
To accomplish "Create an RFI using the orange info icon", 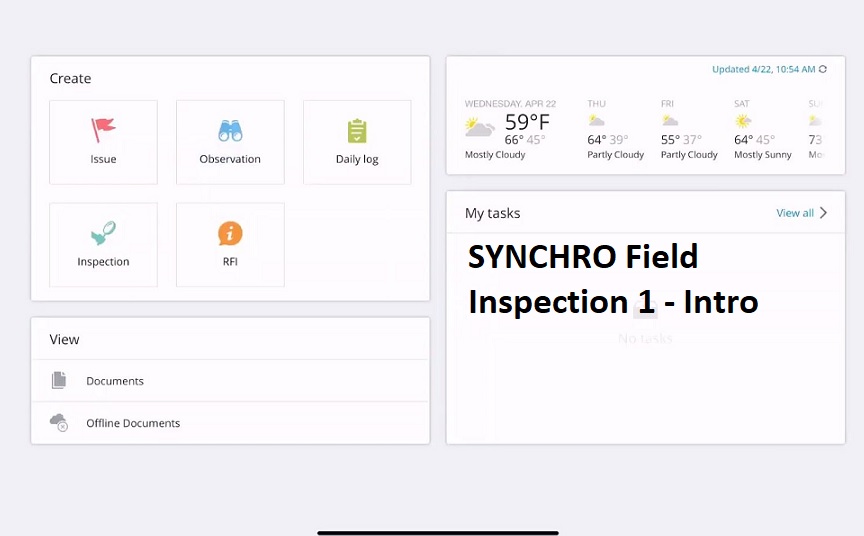I will [230, 233].
